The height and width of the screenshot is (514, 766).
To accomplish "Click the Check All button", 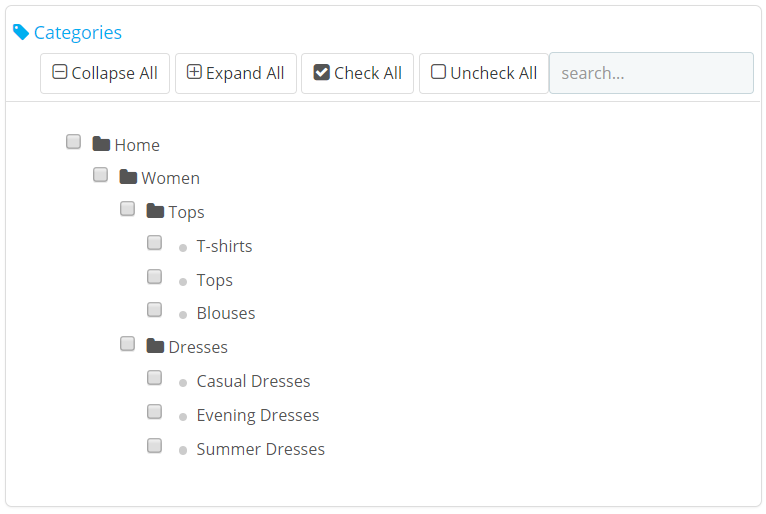I will tap(357, 73).
